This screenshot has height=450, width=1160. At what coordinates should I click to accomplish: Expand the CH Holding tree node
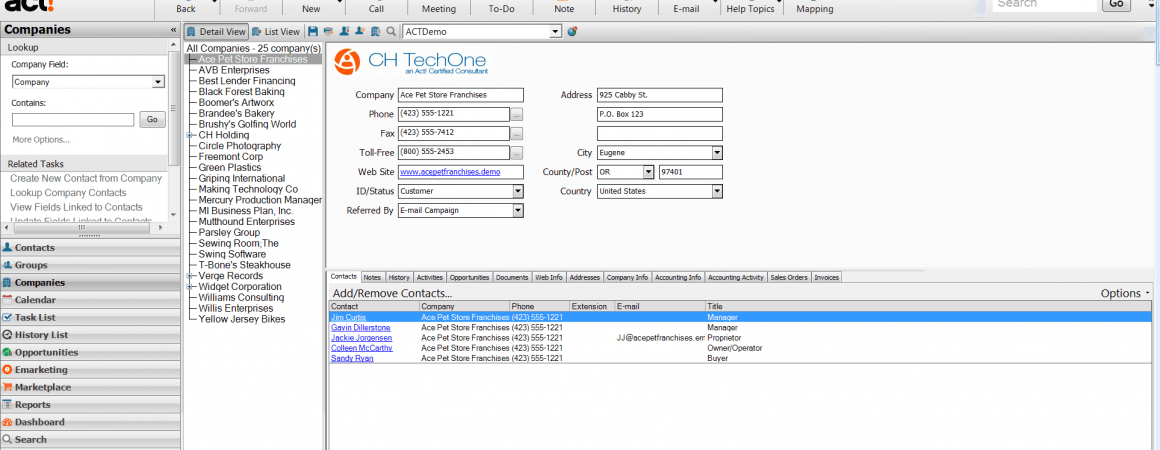click(189, 135)
